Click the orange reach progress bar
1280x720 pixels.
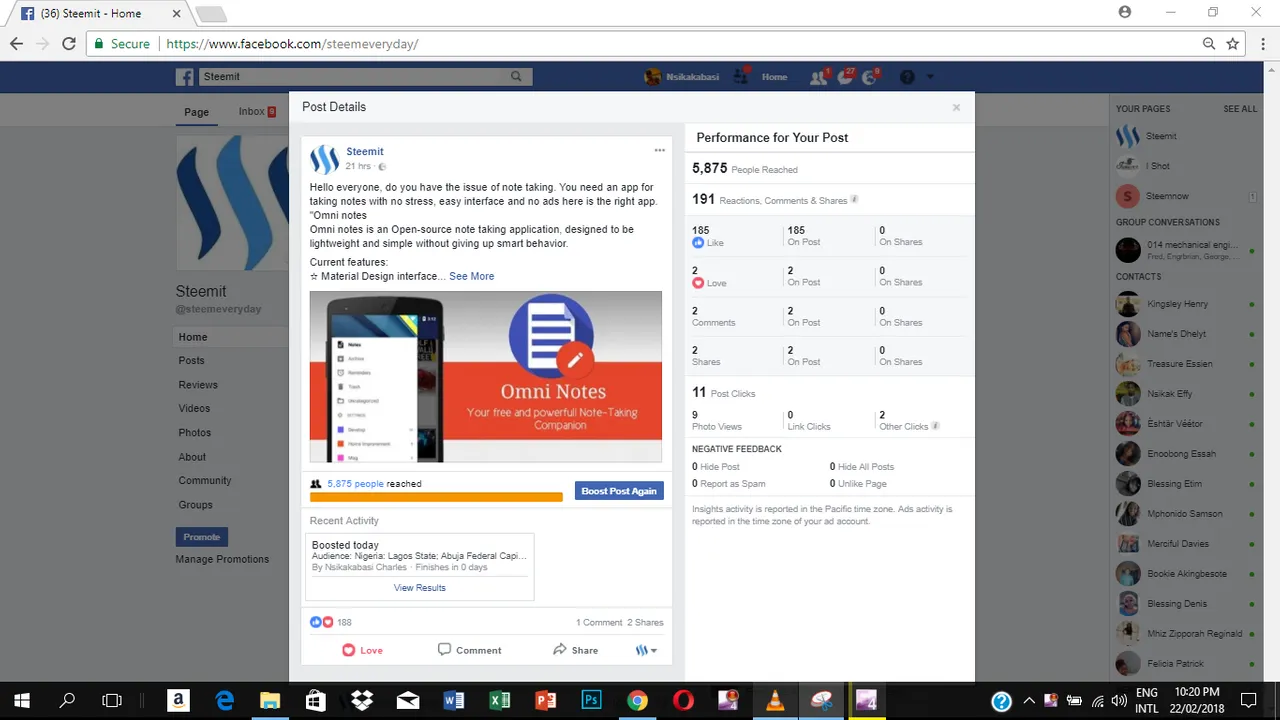point(436,496)
